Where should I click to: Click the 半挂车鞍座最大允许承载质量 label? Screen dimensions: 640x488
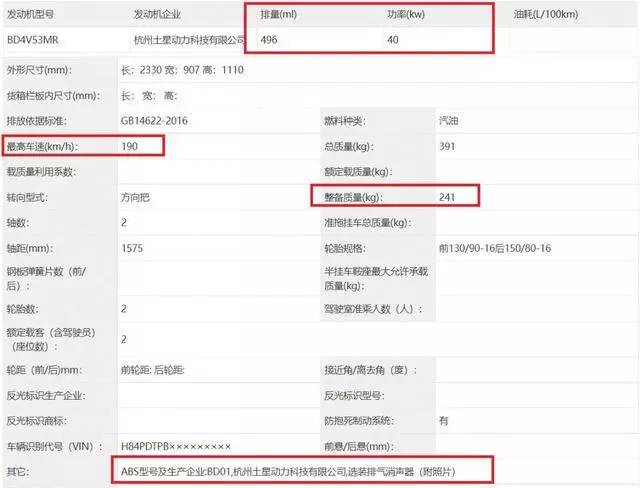(376, 279)
